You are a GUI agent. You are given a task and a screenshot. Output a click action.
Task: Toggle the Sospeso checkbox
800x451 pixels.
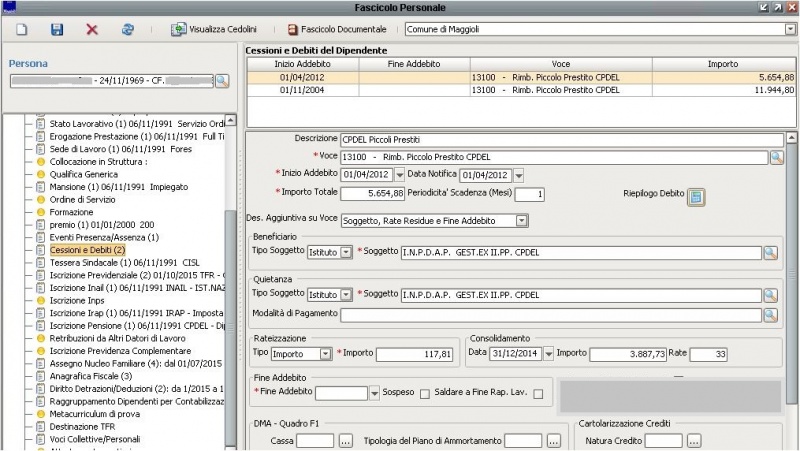(425, 393)
